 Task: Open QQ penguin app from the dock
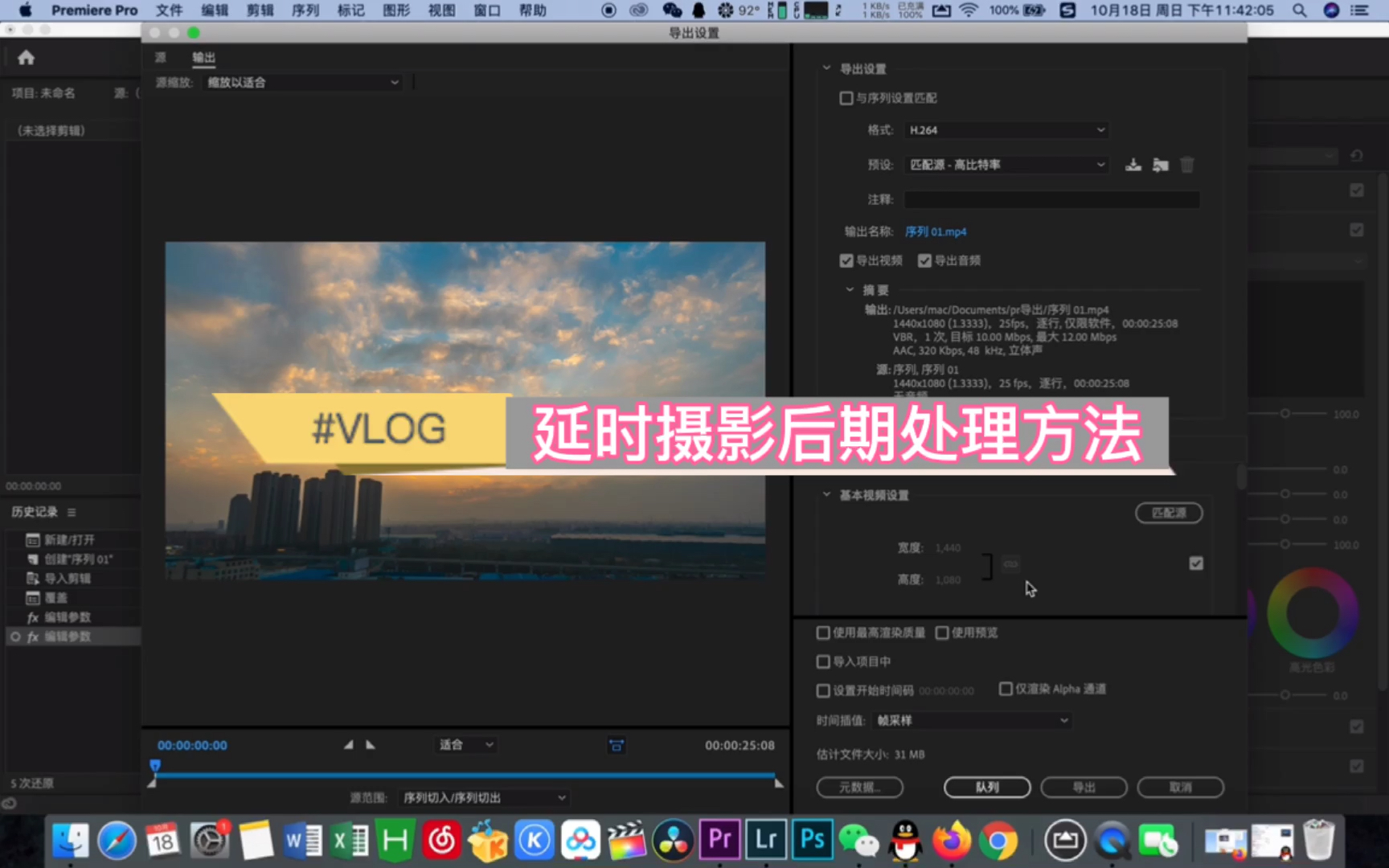905,840
